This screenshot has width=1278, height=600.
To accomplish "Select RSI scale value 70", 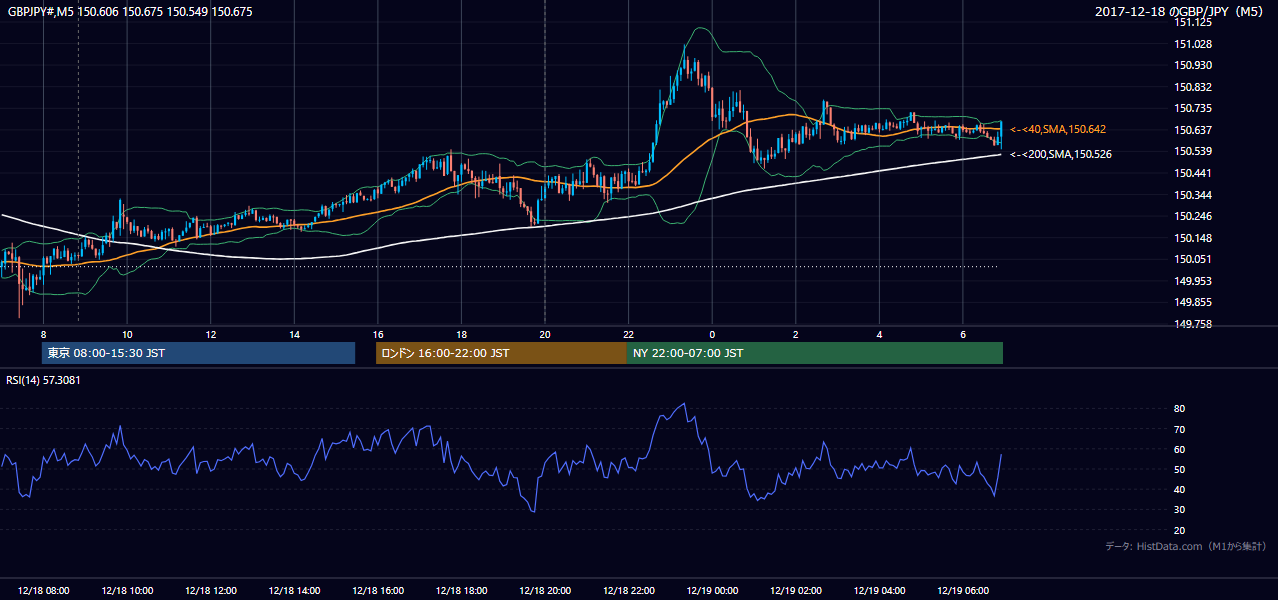I will (1179, 429).
